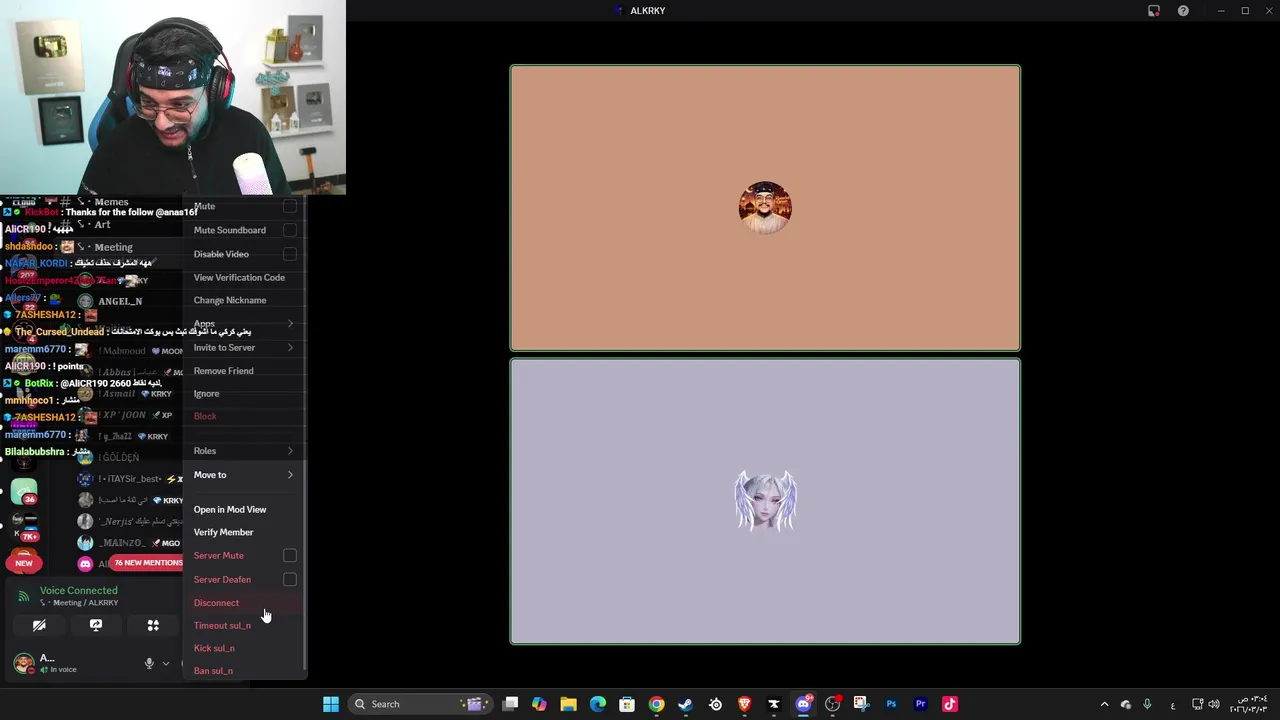Screen dimensions: 1280x720
Task: Select member GÖLDEN
Action: [x=119, y=458]
